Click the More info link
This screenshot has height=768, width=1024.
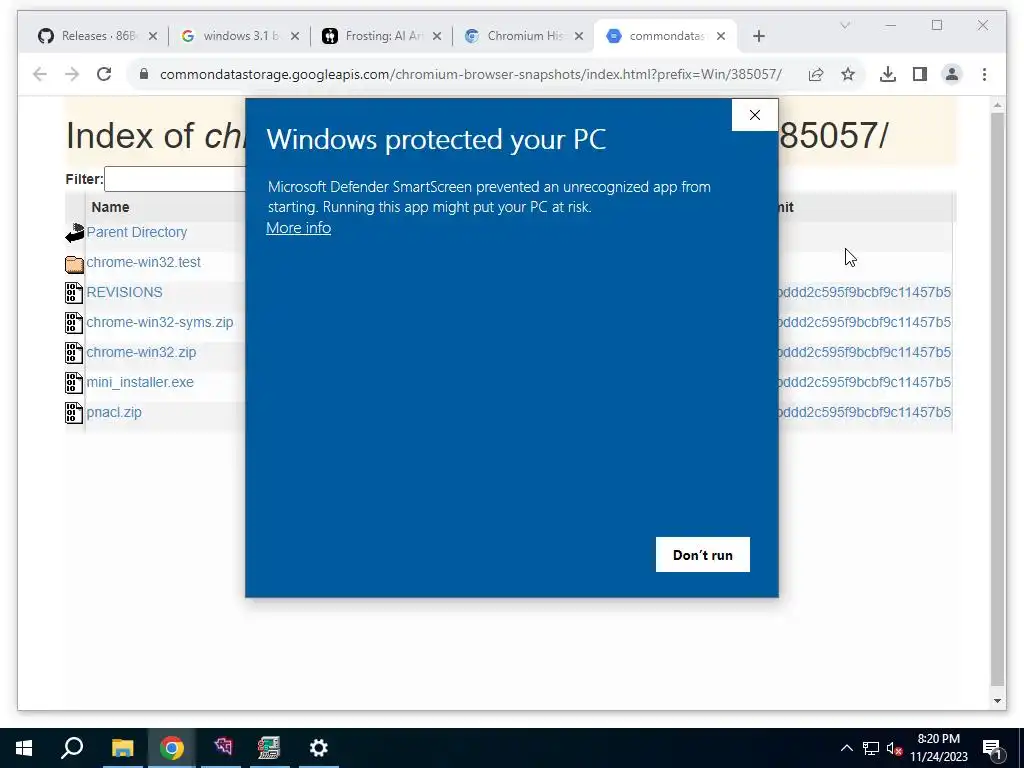click(x=298, y=228)
